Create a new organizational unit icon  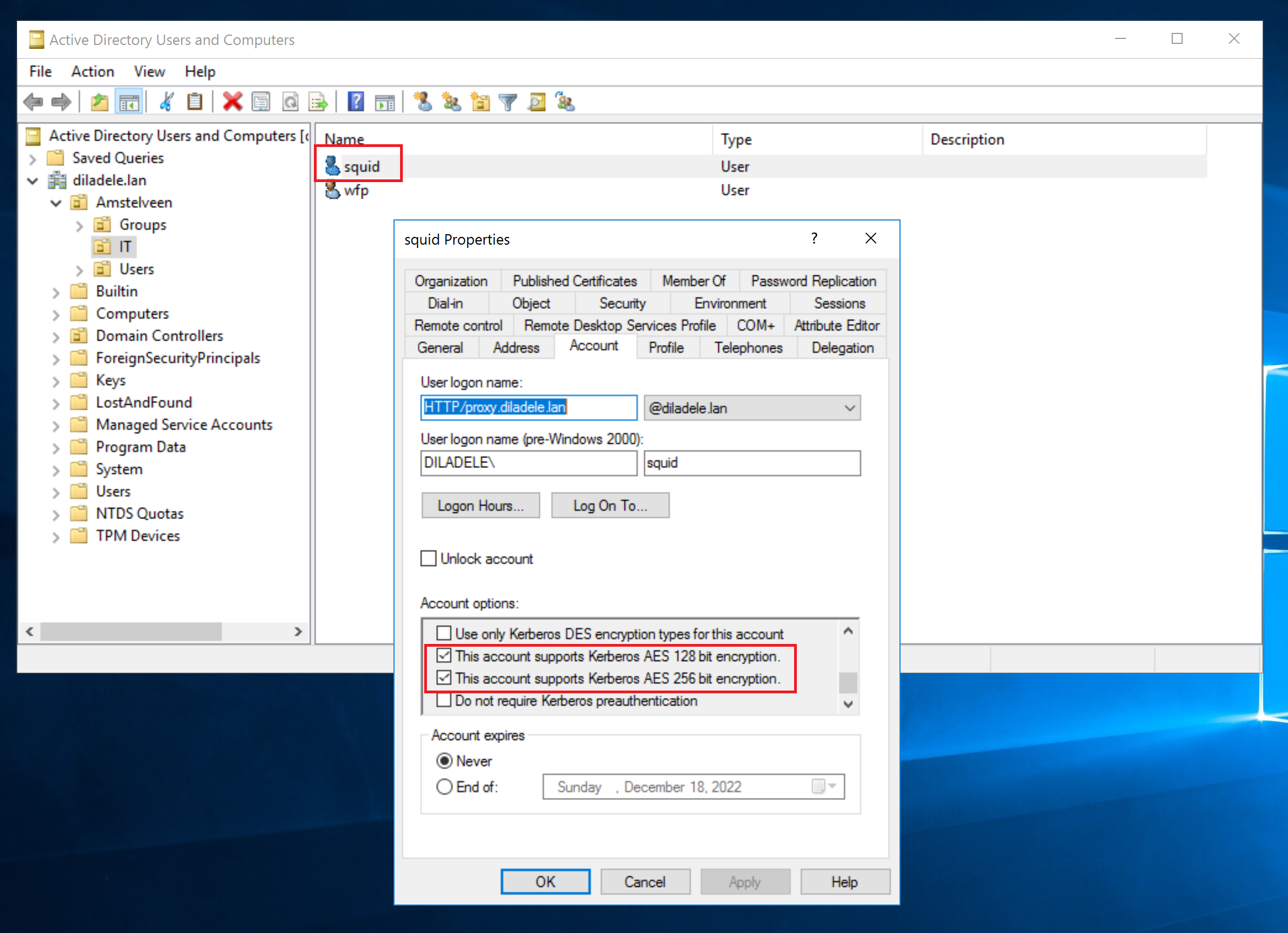tap(480, 102)
